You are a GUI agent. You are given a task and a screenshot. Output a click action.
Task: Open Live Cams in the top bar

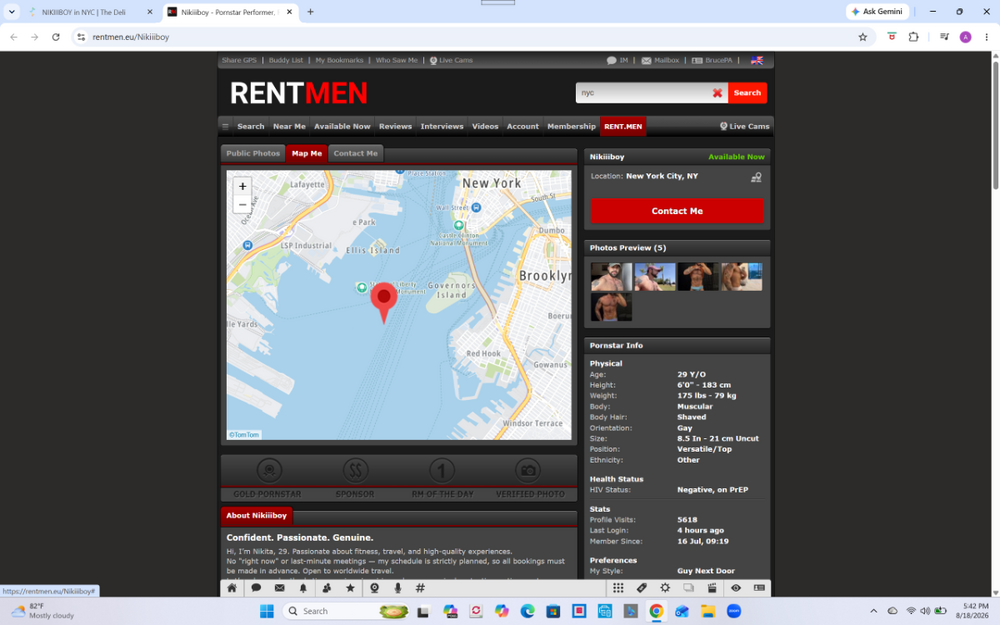[x=452, y=61]
